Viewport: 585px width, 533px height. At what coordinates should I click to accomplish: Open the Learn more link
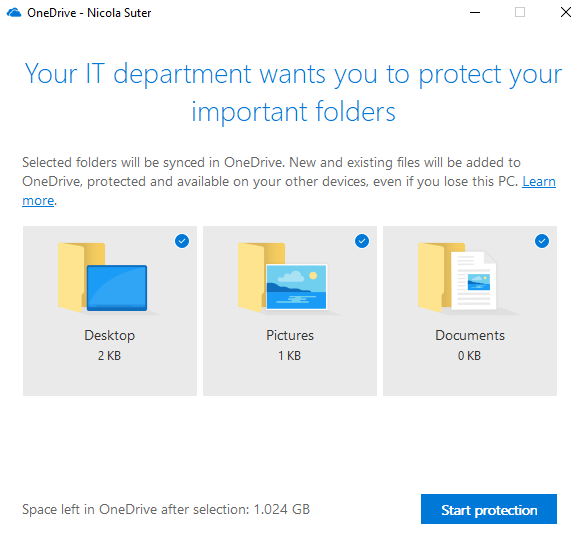(x=539, y=182)
